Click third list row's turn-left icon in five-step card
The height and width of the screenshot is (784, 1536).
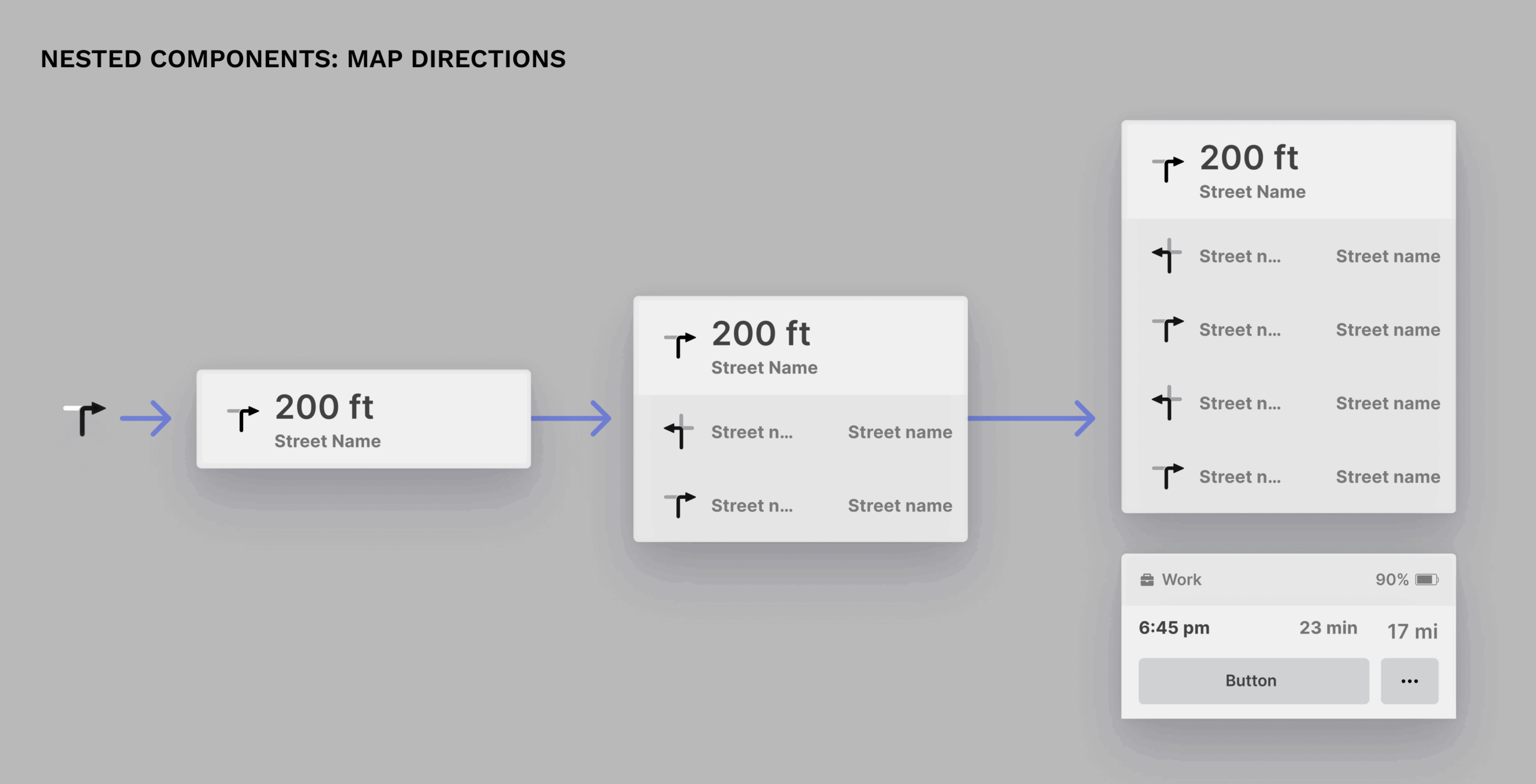coord(1166,402)
